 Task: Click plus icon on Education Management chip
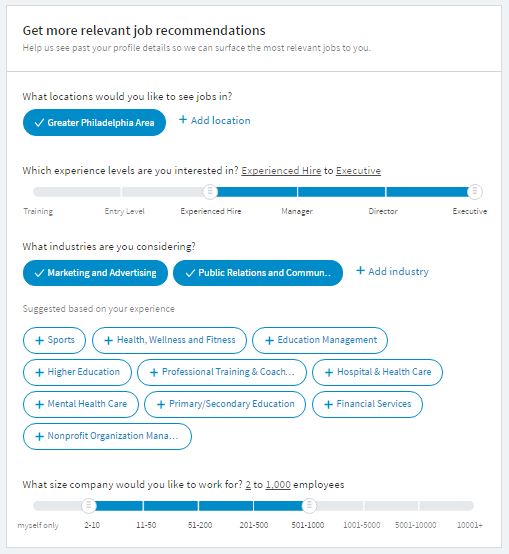click(270, 340)
